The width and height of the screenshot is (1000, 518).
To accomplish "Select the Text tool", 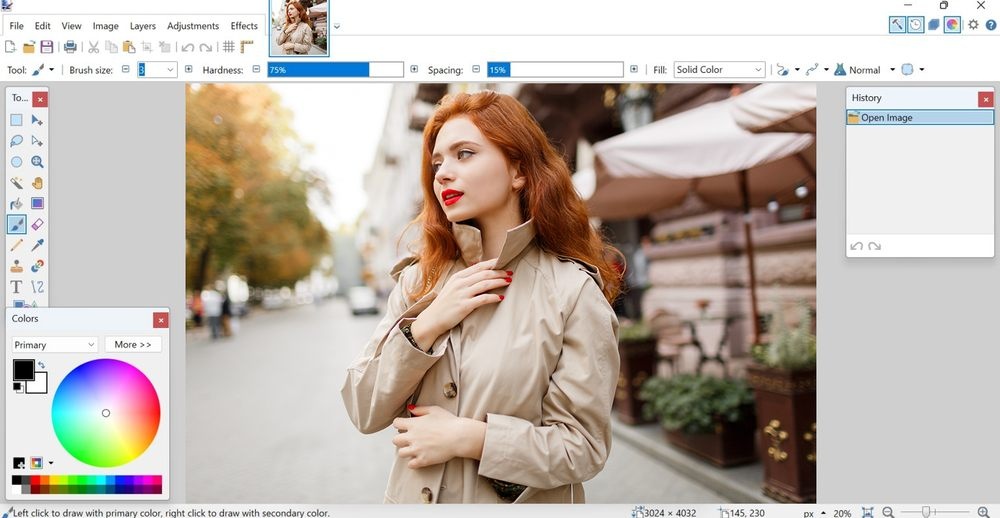I will coord(17,288).
